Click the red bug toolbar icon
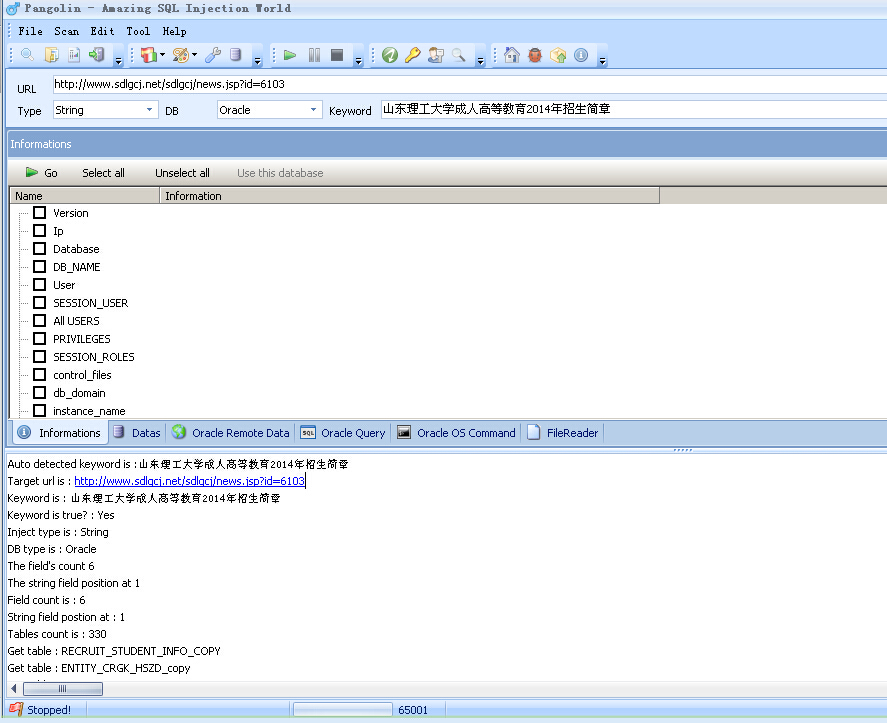 click(535, 55)
